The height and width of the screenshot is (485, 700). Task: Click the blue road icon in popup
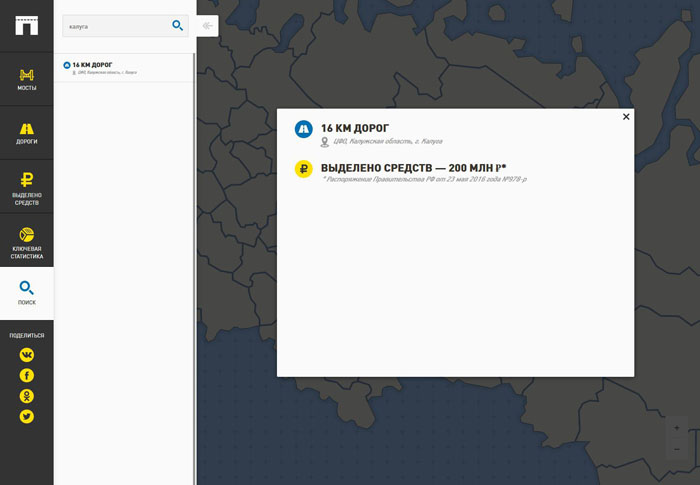[x=303, y=129]
